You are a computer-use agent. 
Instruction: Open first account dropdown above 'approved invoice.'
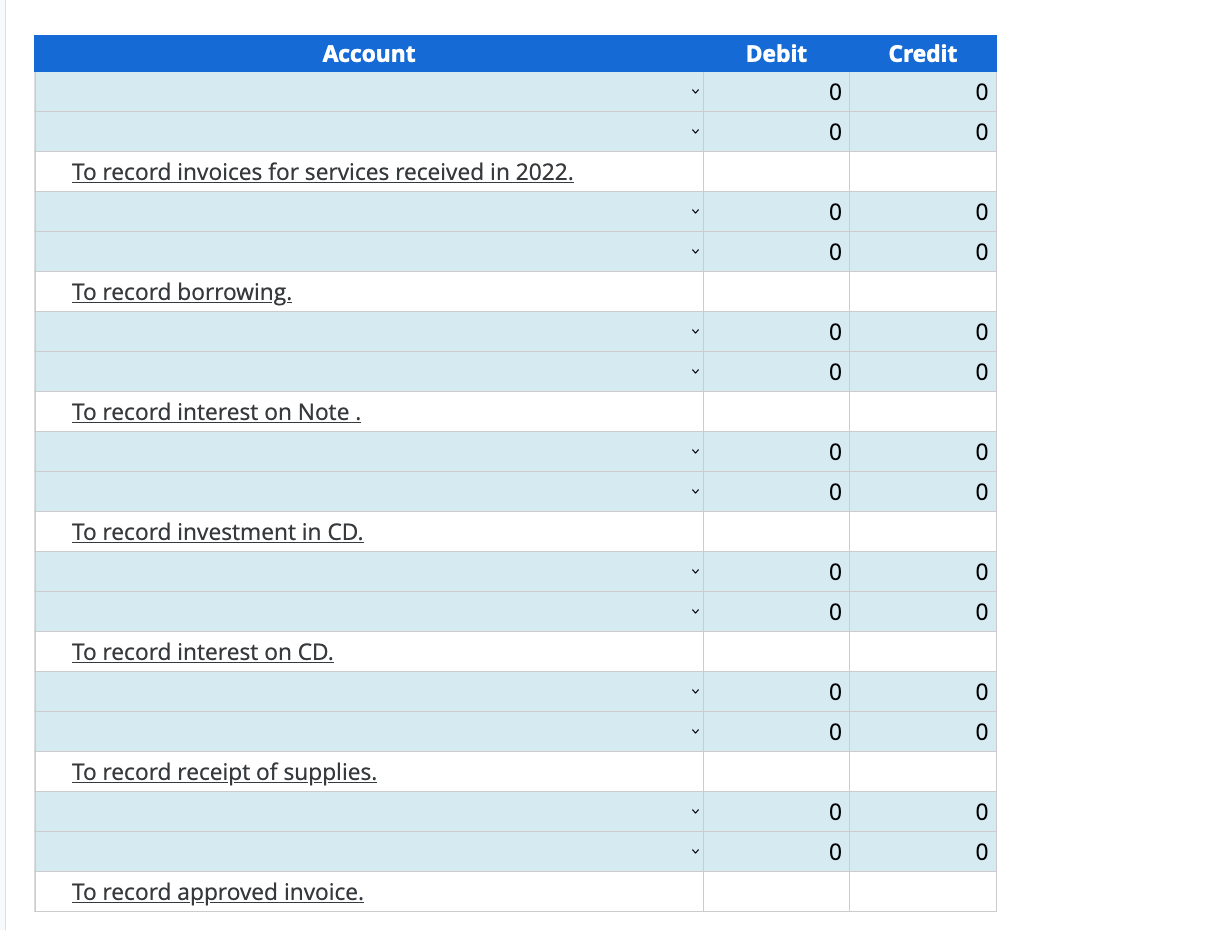pos(369,812)
